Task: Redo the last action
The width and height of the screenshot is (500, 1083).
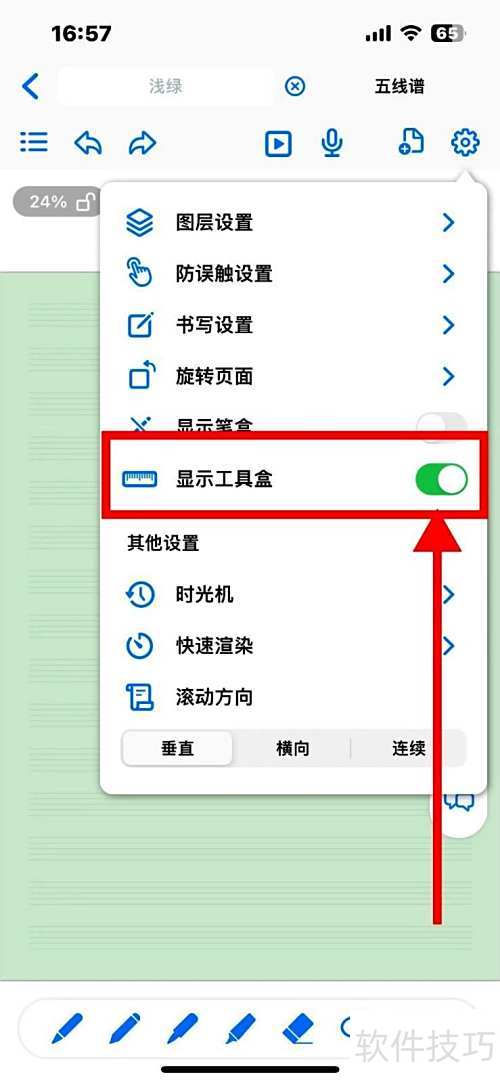Action: point(142,143)
